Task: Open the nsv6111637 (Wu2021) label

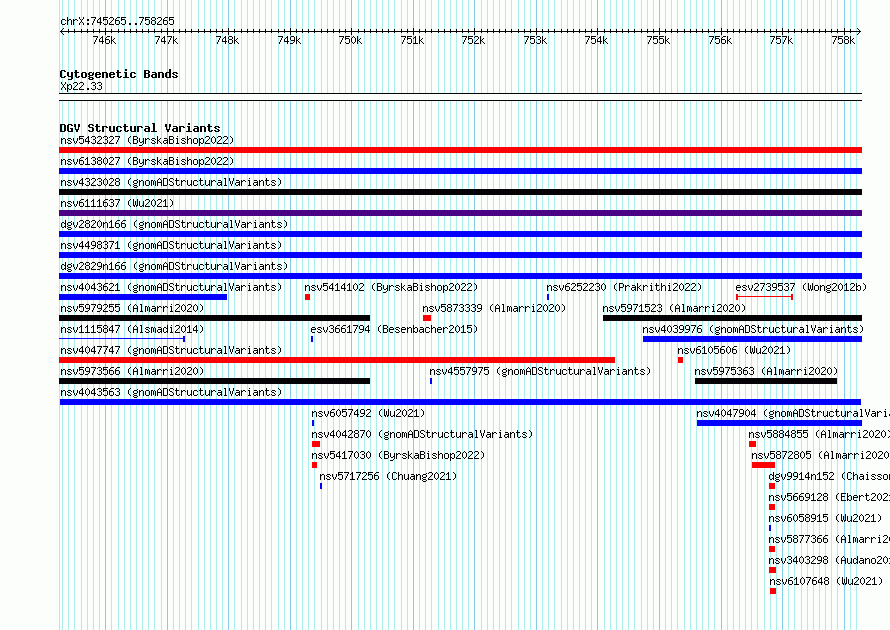Action: click(117, 203)
